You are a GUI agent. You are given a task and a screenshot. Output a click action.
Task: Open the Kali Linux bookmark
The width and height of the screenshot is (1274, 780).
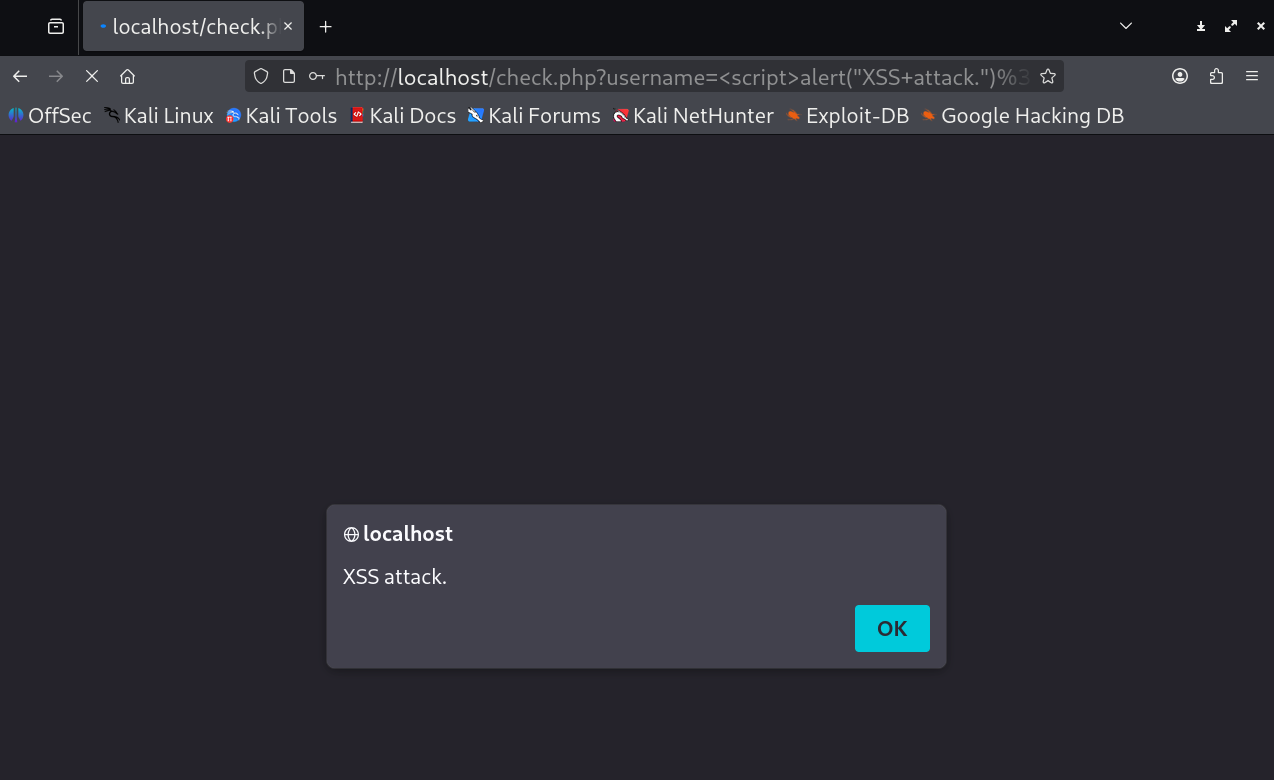click(x=159, y=116)
